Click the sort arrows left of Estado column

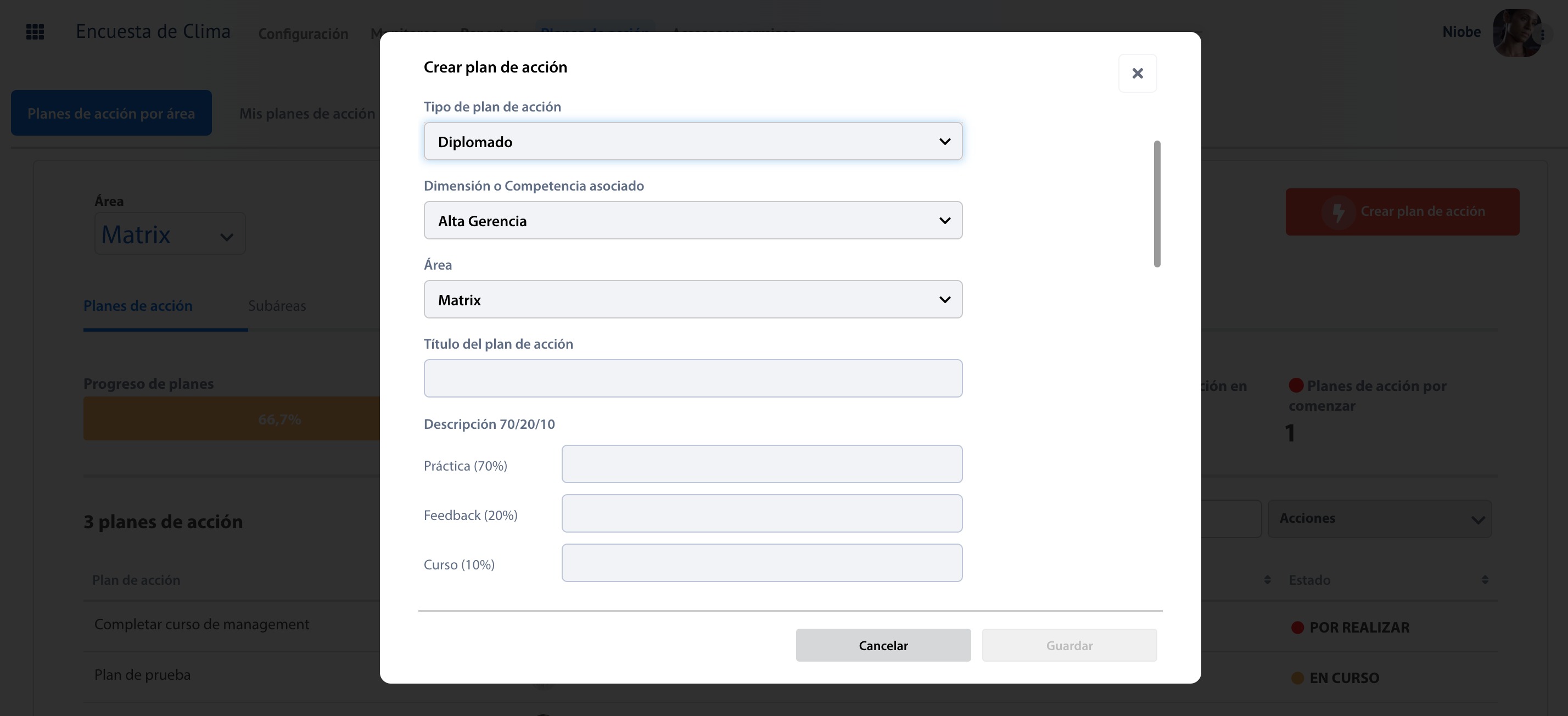[1267, 580]
